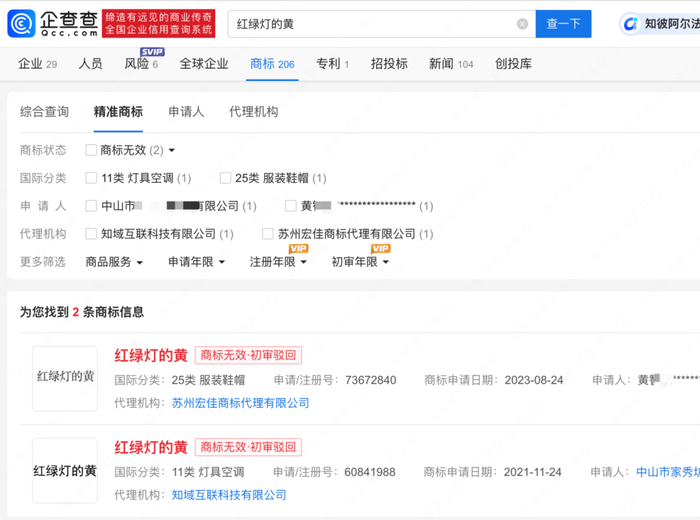Screen dimensions: 700x520
Task: Open second 红绿灯的黄 trademark title (11类)
Action: 151,447
